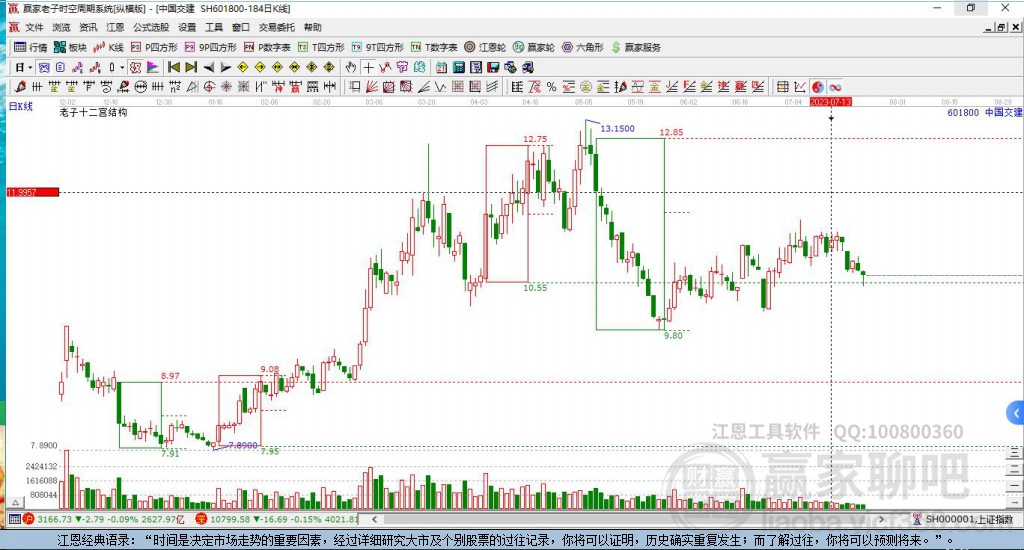Open the P数字表 tool
Viewport: 1024px width, 550px height.
click(x=267, y=47)
